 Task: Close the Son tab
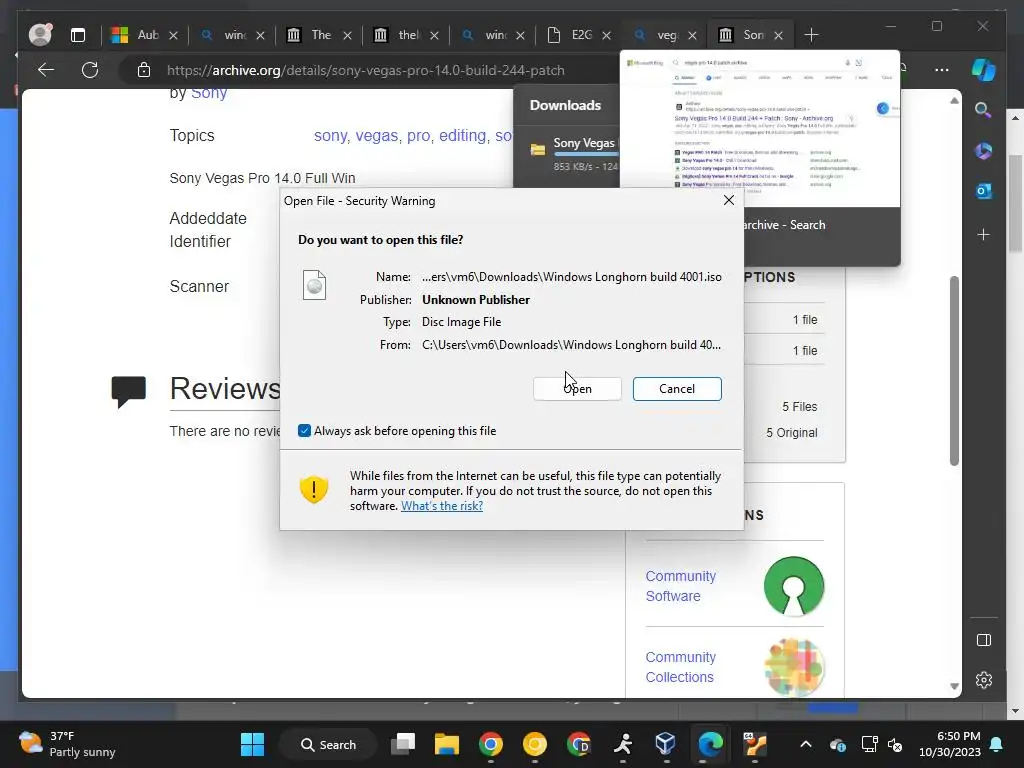click(778, 35)
